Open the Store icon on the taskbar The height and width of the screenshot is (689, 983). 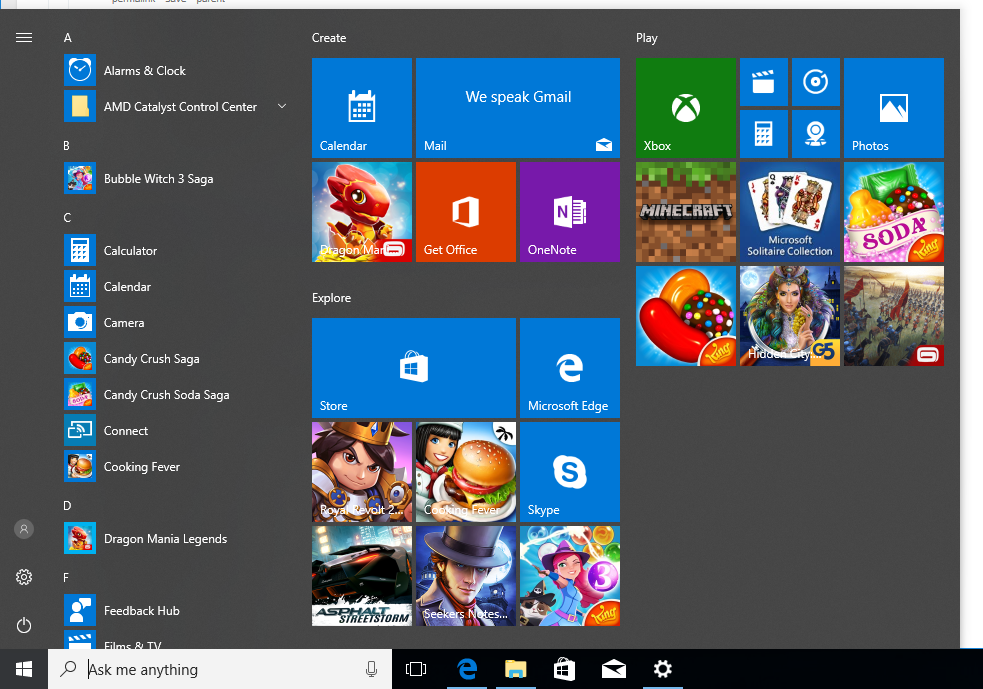point(564,669)
